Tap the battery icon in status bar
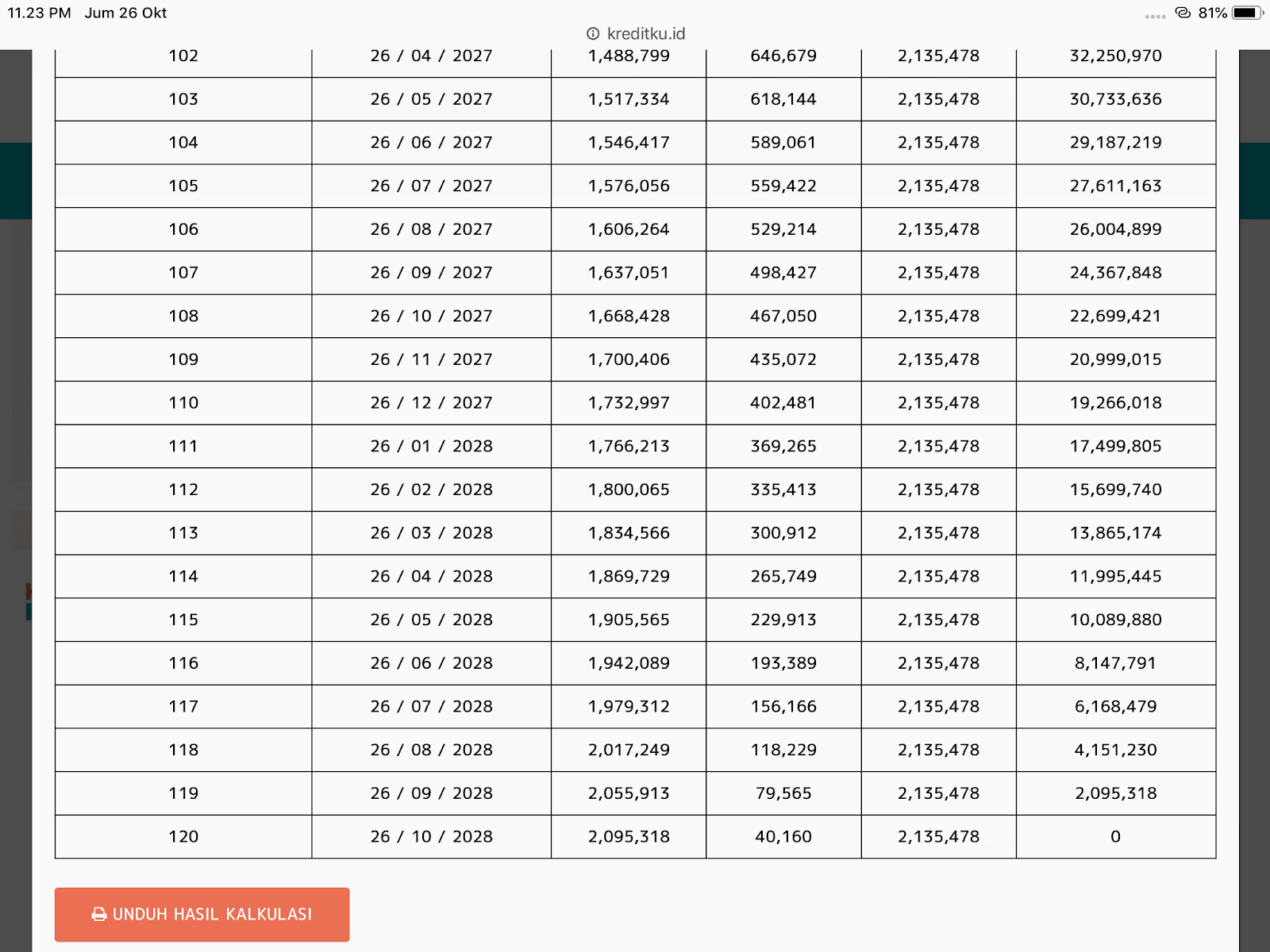 point(1248,13)
